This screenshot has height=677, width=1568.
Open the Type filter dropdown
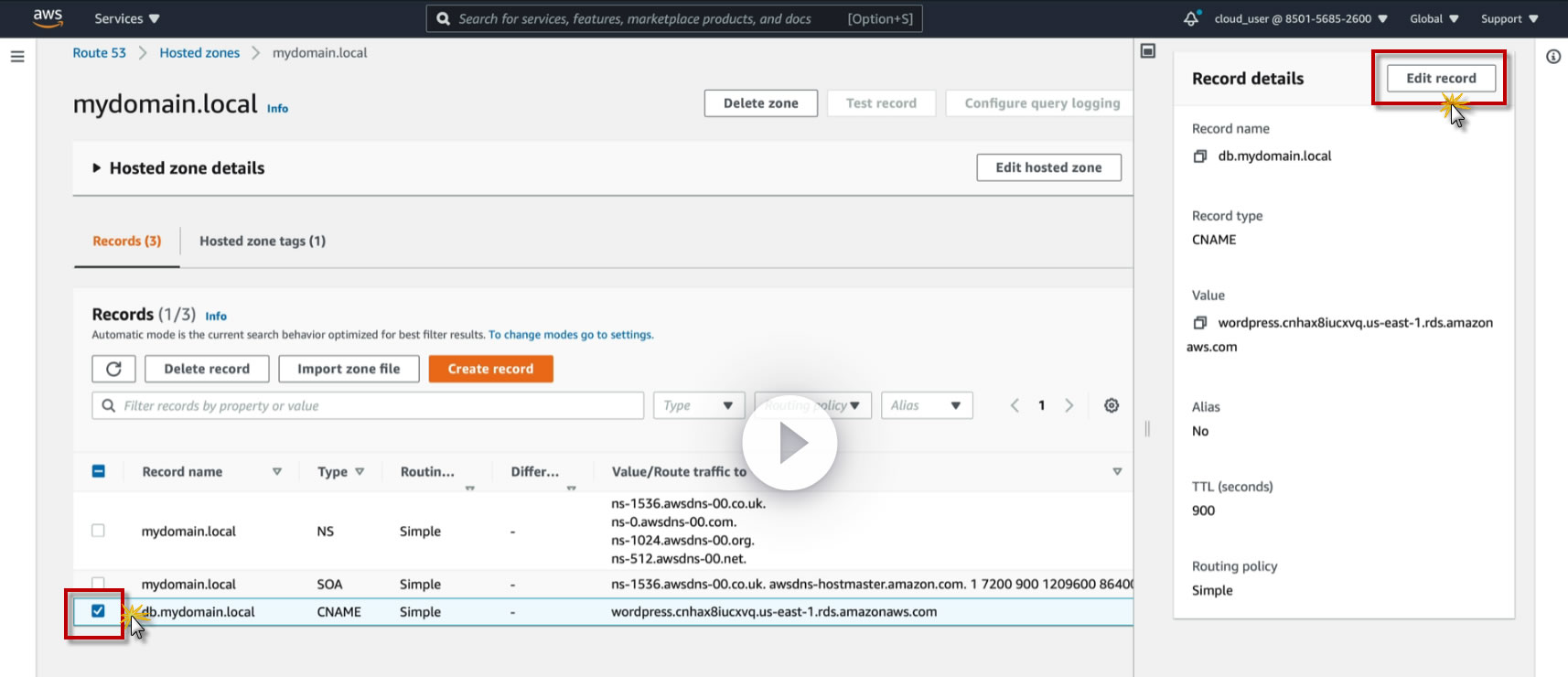pos(698,405)
